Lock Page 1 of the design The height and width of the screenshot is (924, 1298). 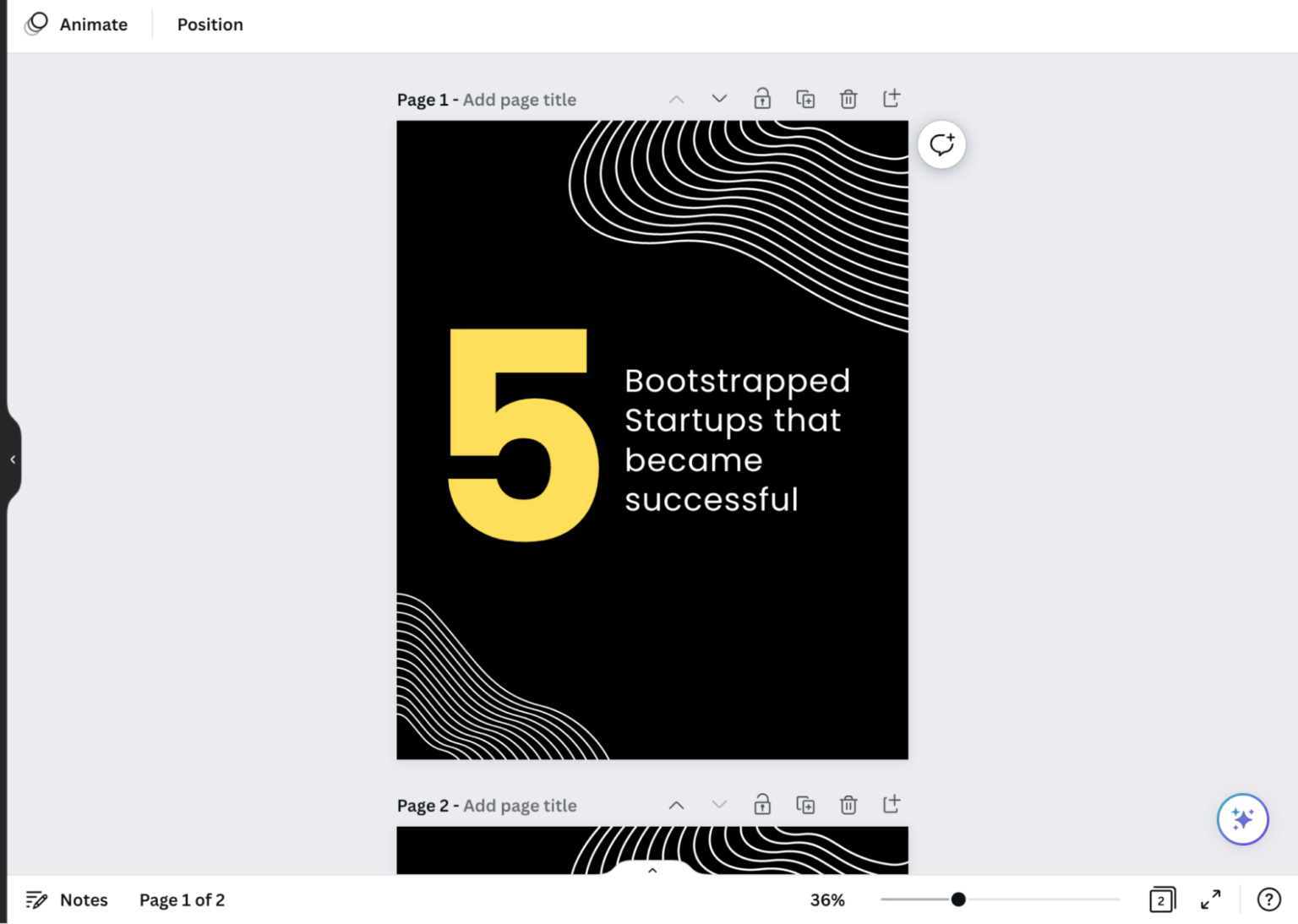[x=762, y=98]
